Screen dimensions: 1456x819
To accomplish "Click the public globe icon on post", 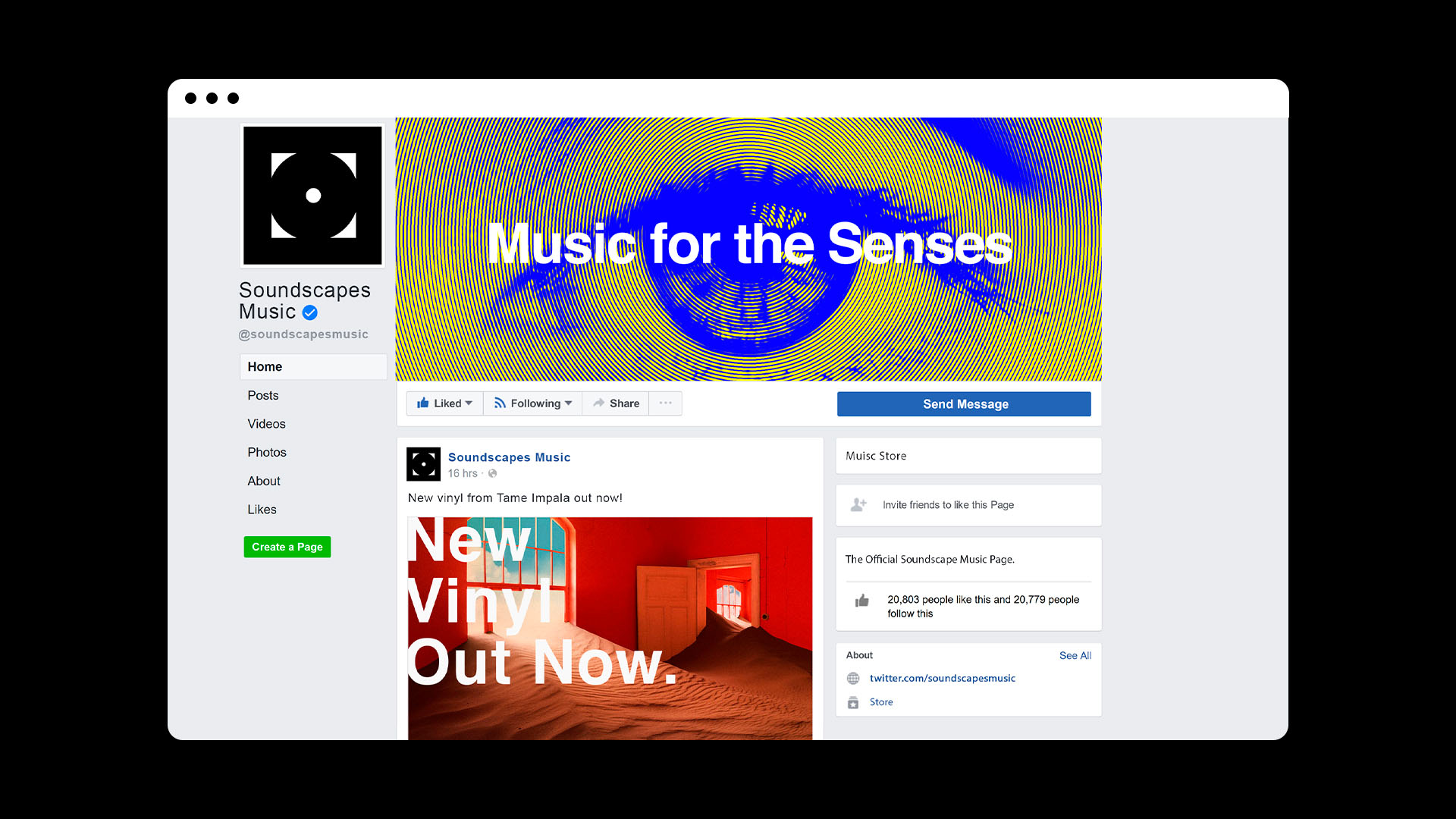I will (493, 473).
